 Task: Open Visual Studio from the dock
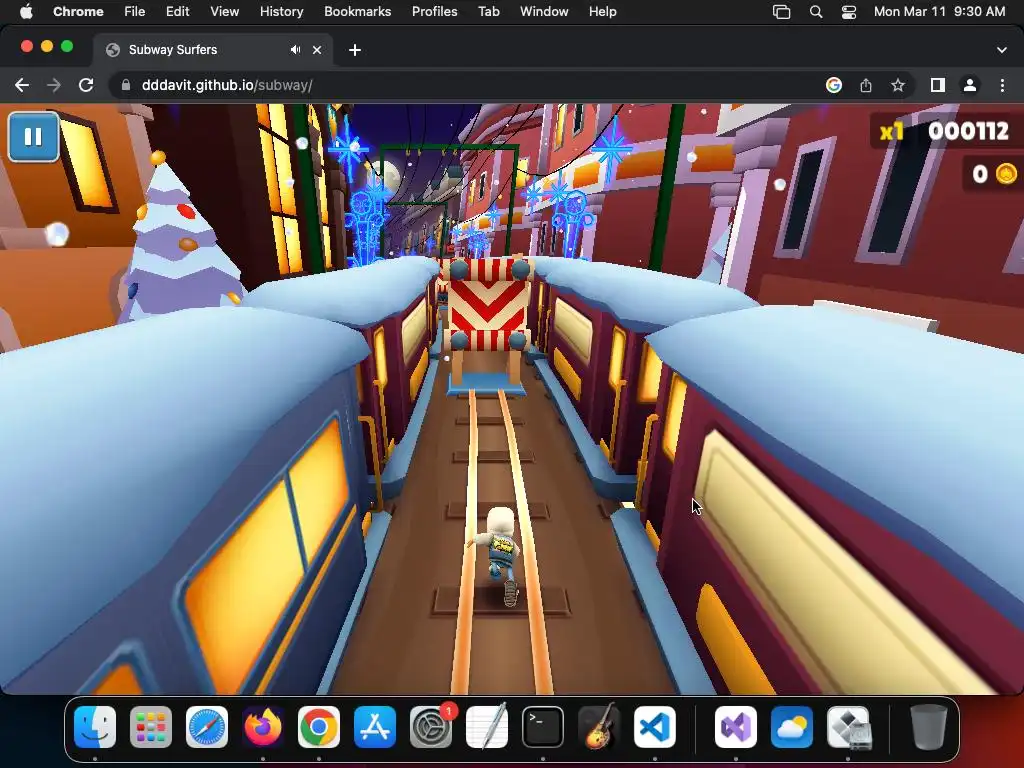[735, 727]
